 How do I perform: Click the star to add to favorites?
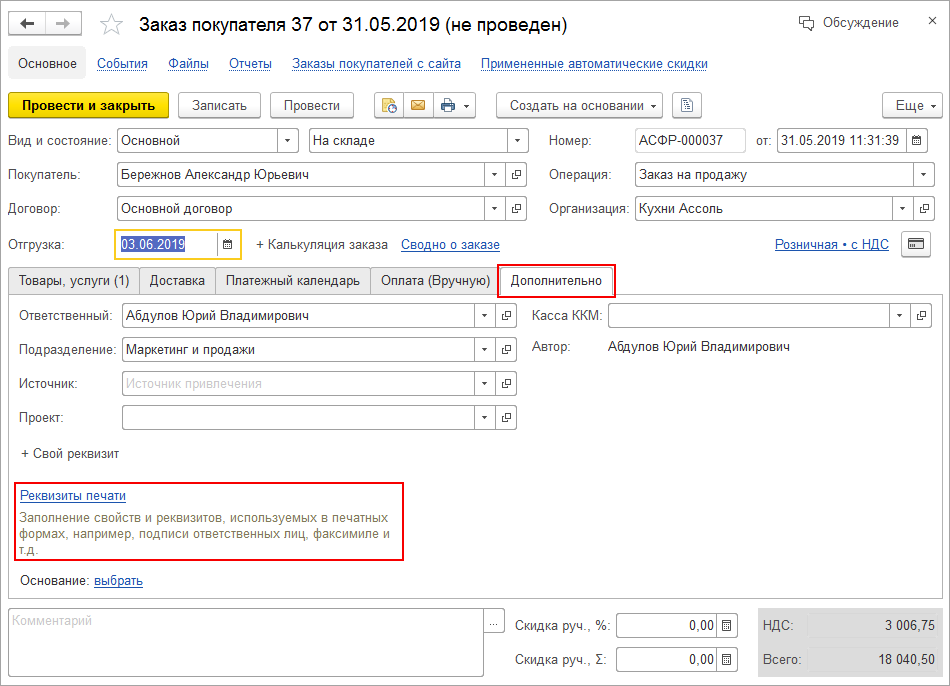(113, 24)
